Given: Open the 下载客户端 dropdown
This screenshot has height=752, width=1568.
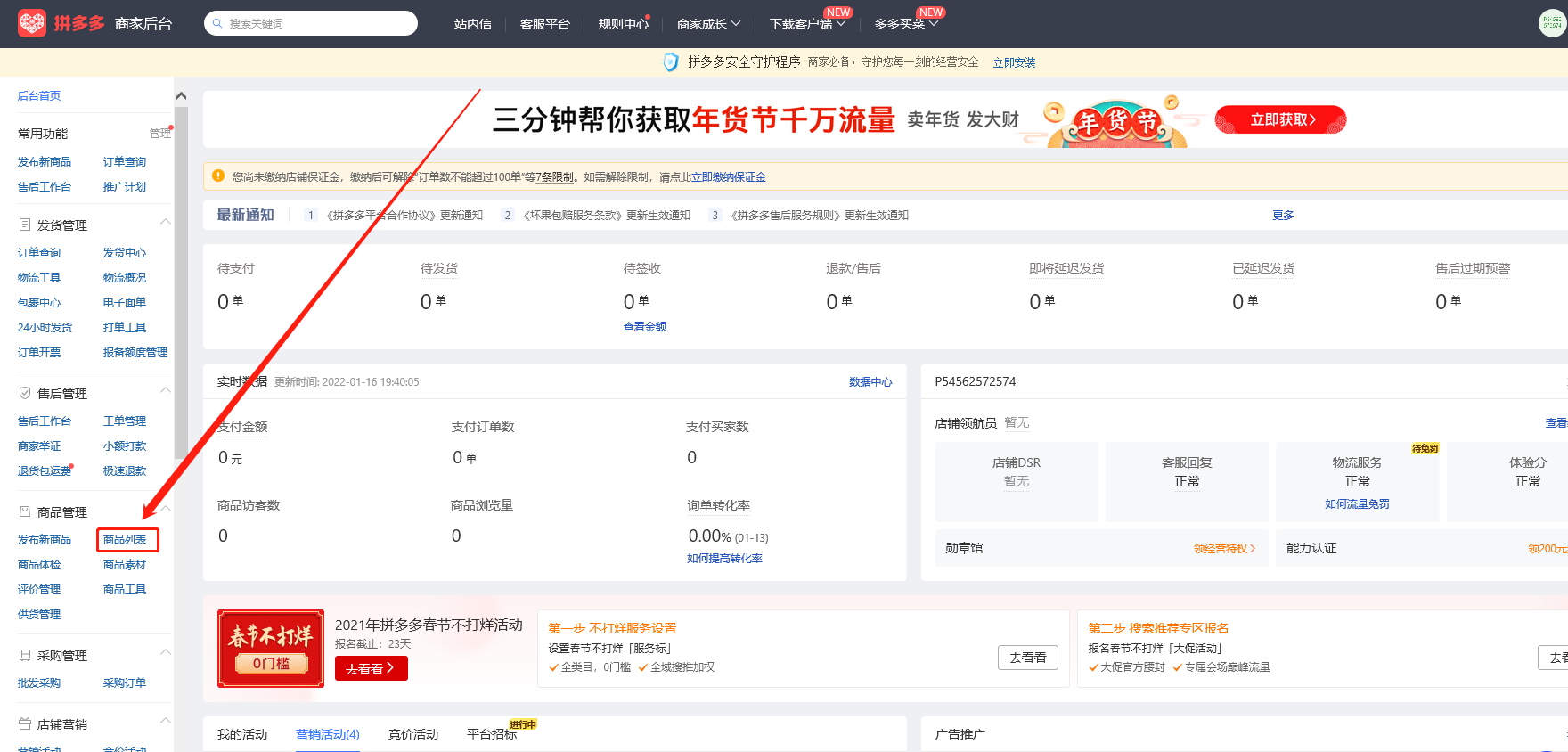Looking at the screenshot, I should (x=807, y=24).
